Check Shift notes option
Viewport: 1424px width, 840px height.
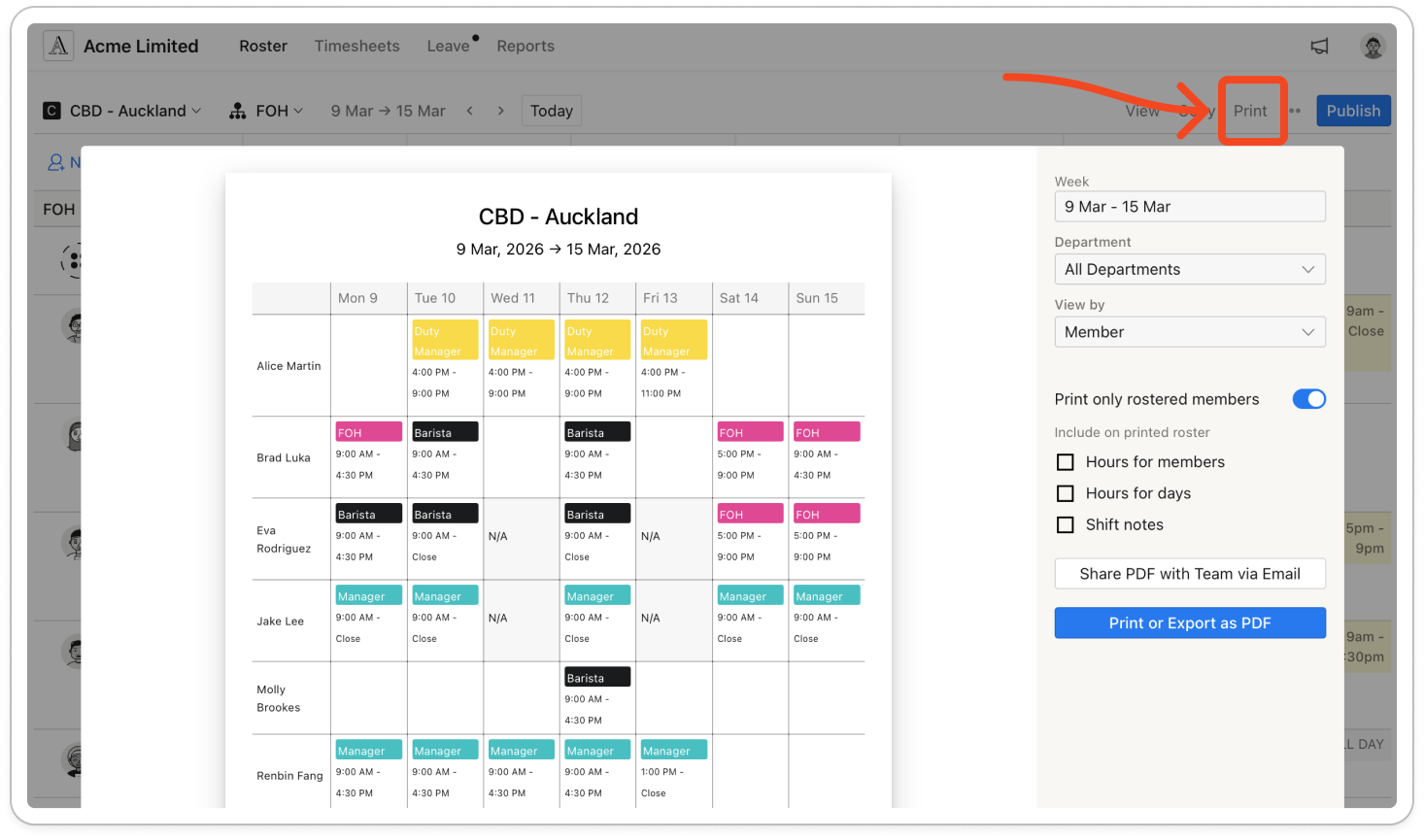[x=1066, y=524]
